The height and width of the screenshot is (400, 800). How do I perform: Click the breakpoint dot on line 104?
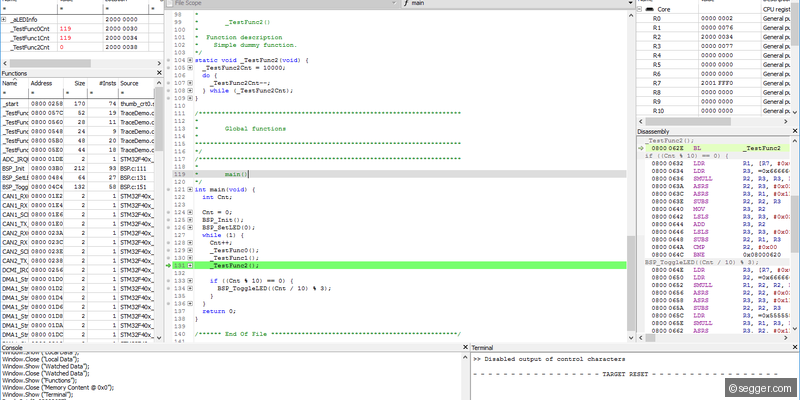coord(168,61)
